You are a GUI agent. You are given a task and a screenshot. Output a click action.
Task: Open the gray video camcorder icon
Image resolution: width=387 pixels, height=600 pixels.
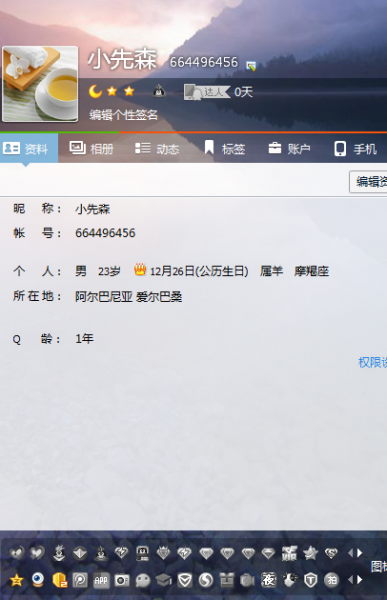tap(247, 580)
